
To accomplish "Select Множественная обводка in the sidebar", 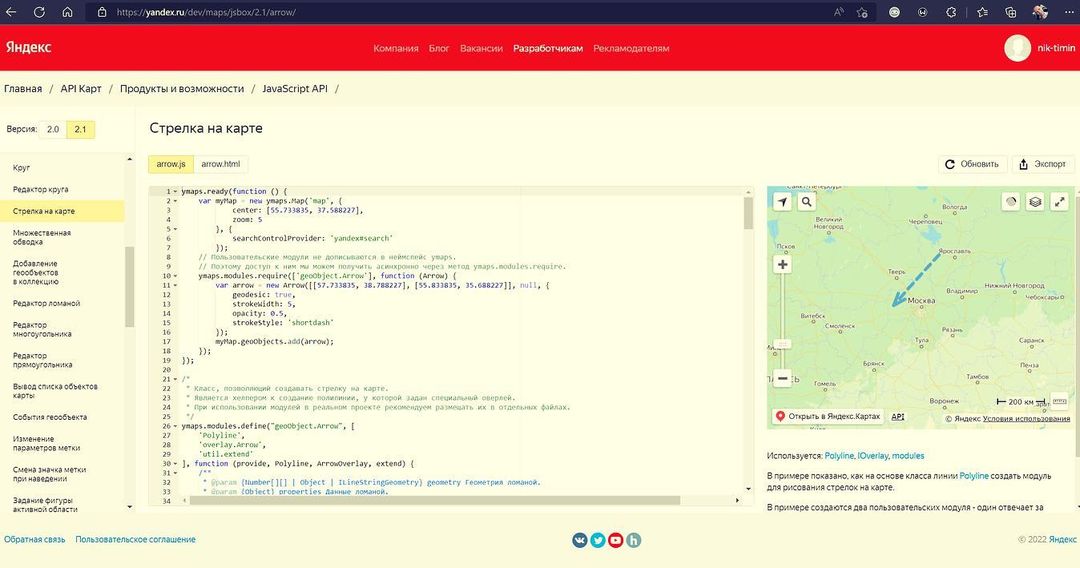I will tap(42, 238).
